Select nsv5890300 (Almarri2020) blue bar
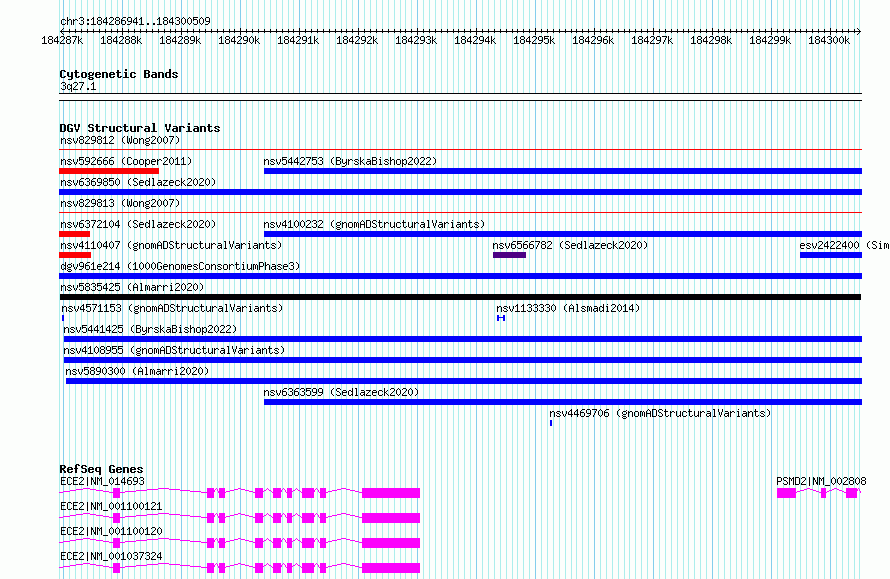 pyautogui.click(x=464, y=381)
